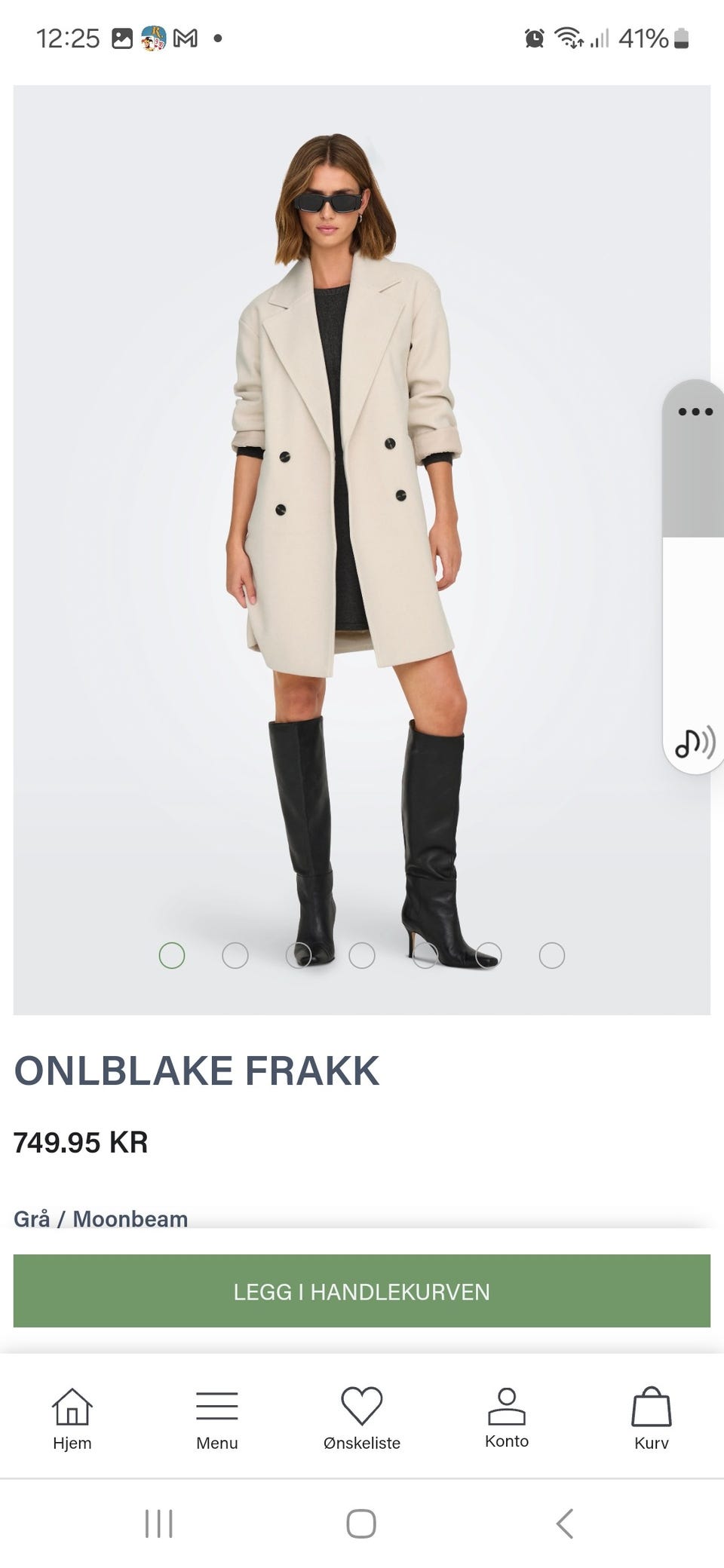Select the fourth image carousel dot

(x=362, y=955)
